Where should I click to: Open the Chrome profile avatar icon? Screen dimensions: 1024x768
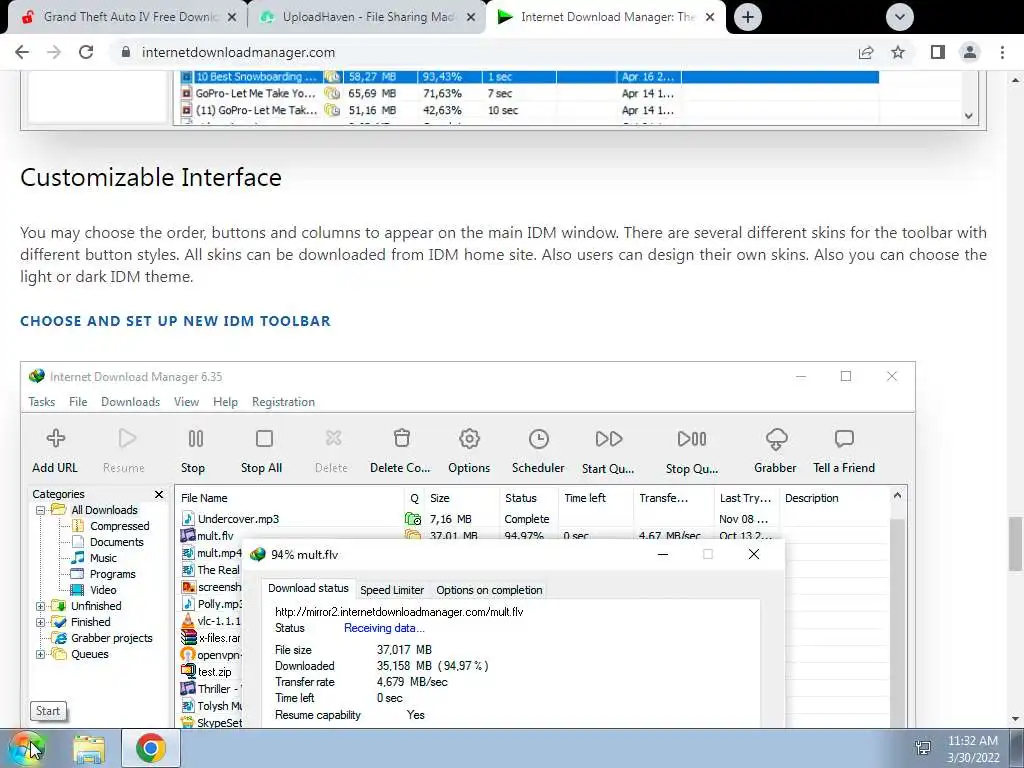[x=970, y=52]
